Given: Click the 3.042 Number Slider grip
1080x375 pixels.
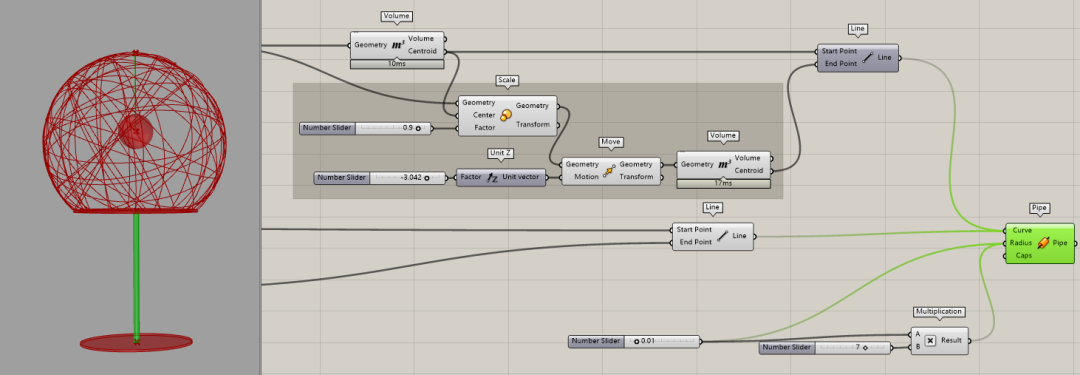Looking at the screenshot, I should (x=427, y=178).
